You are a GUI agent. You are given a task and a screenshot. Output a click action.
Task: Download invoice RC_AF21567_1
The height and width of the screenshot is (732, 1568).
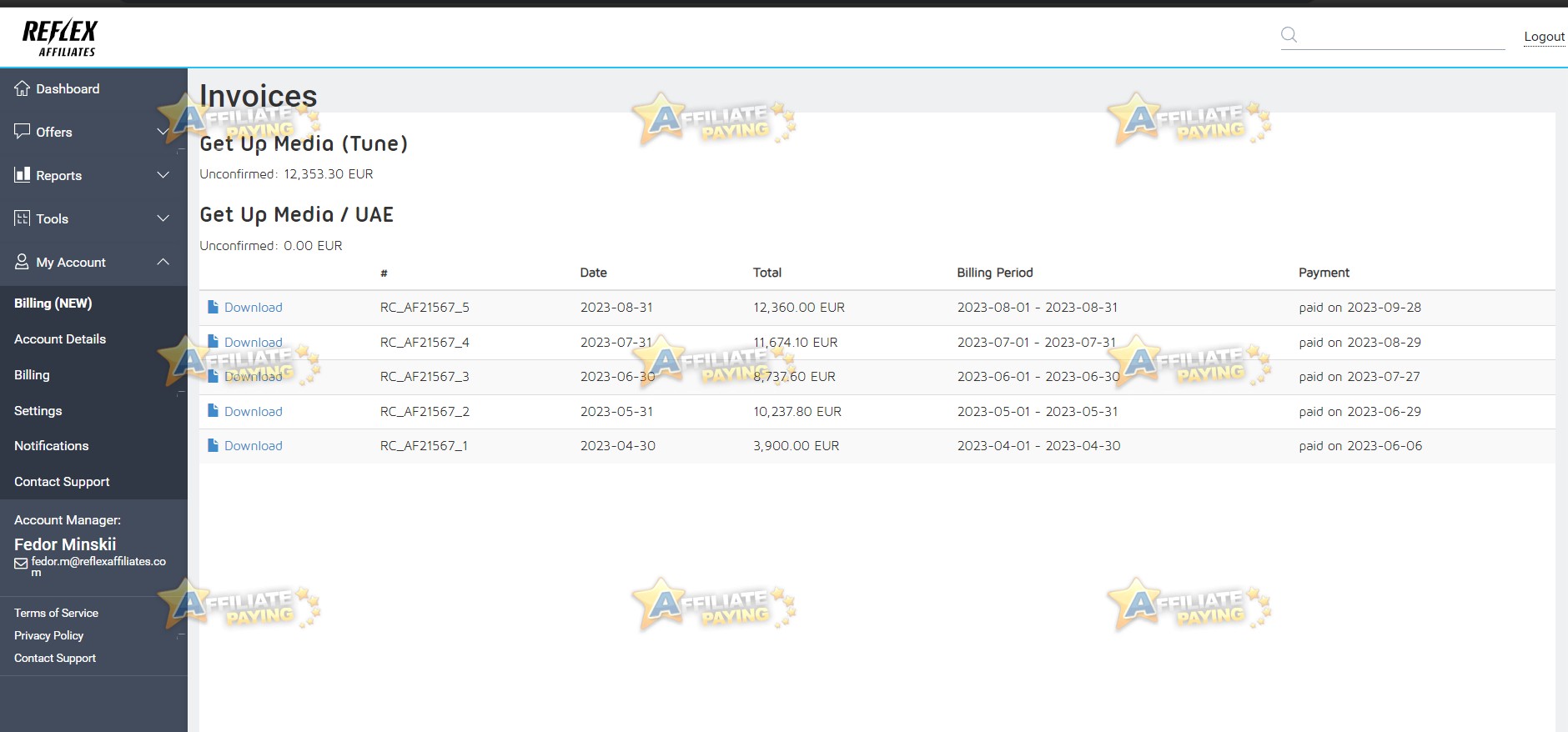(x=254, y=445)
